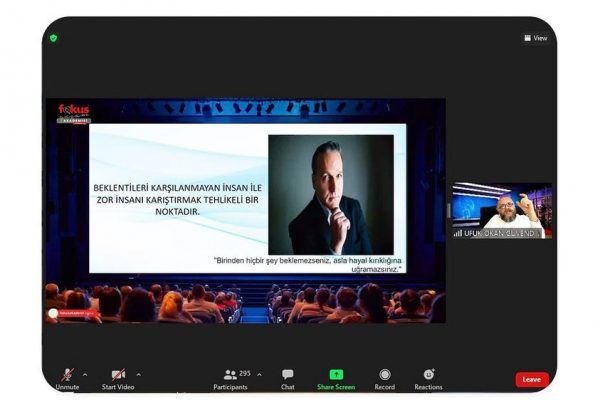Click the Participants label text
Viewport: 600px width, 400px height.
tap(230, 387)
